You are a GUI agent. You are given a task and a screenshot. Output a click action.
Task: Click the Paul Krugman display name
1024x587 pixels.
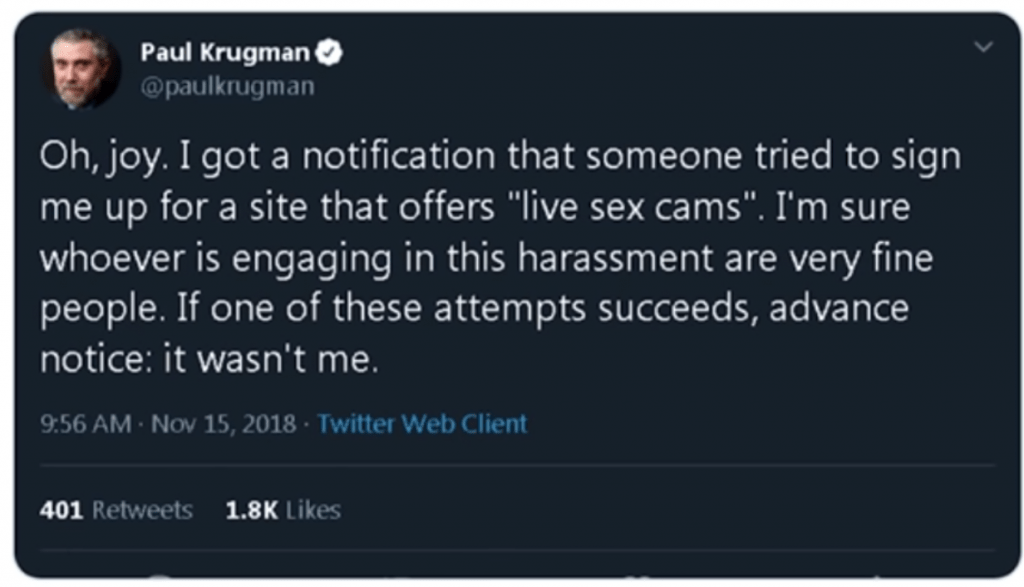pyautogui.click(x=225, y=52)
